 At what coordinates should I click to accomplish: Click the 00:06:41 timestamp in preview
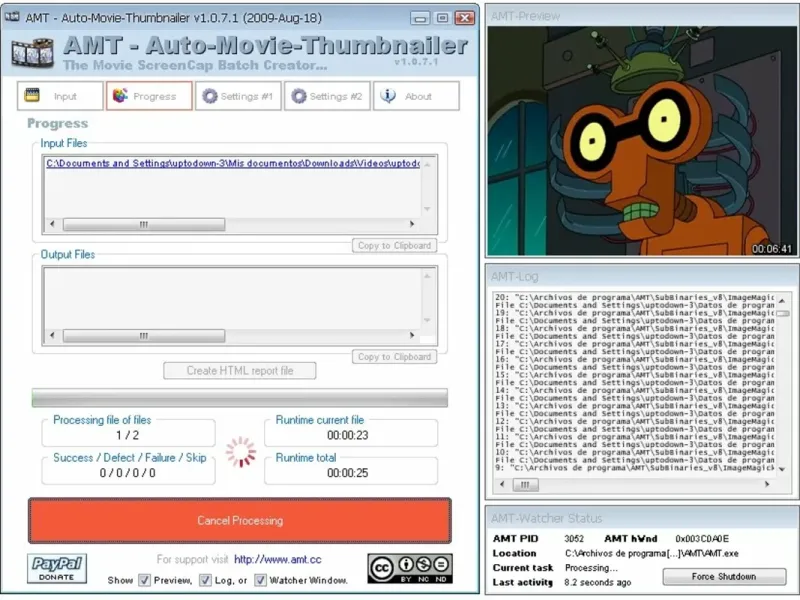point(771,248)
